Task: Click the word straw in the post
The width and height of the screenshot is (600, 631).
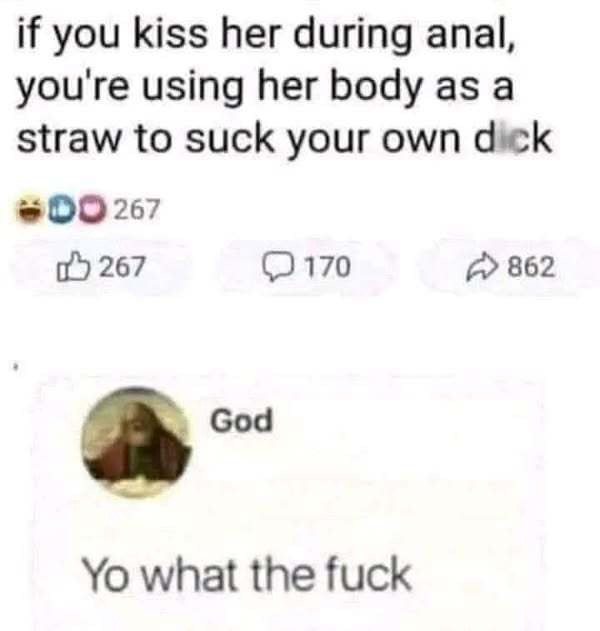Action: coord(68,139)
